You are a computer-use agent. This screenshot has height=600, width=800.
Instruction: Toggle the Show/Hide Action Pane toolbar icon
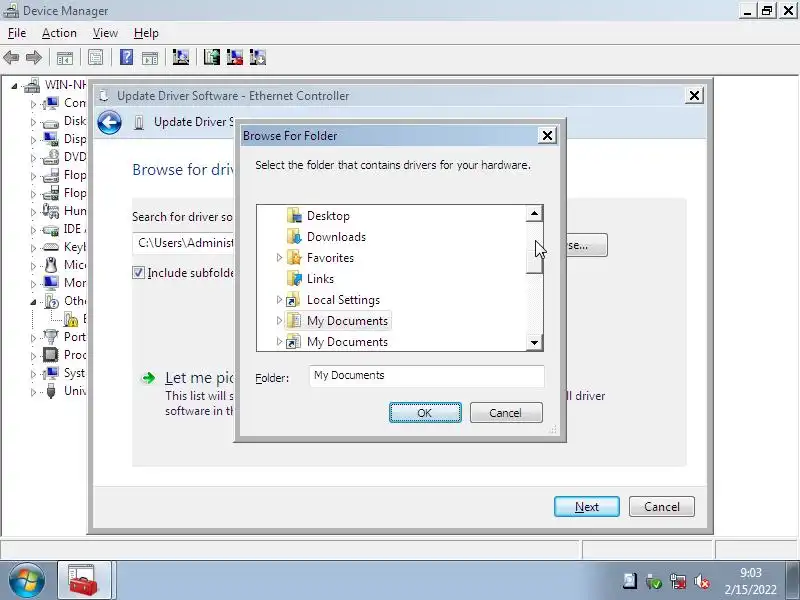click(149, 58)
